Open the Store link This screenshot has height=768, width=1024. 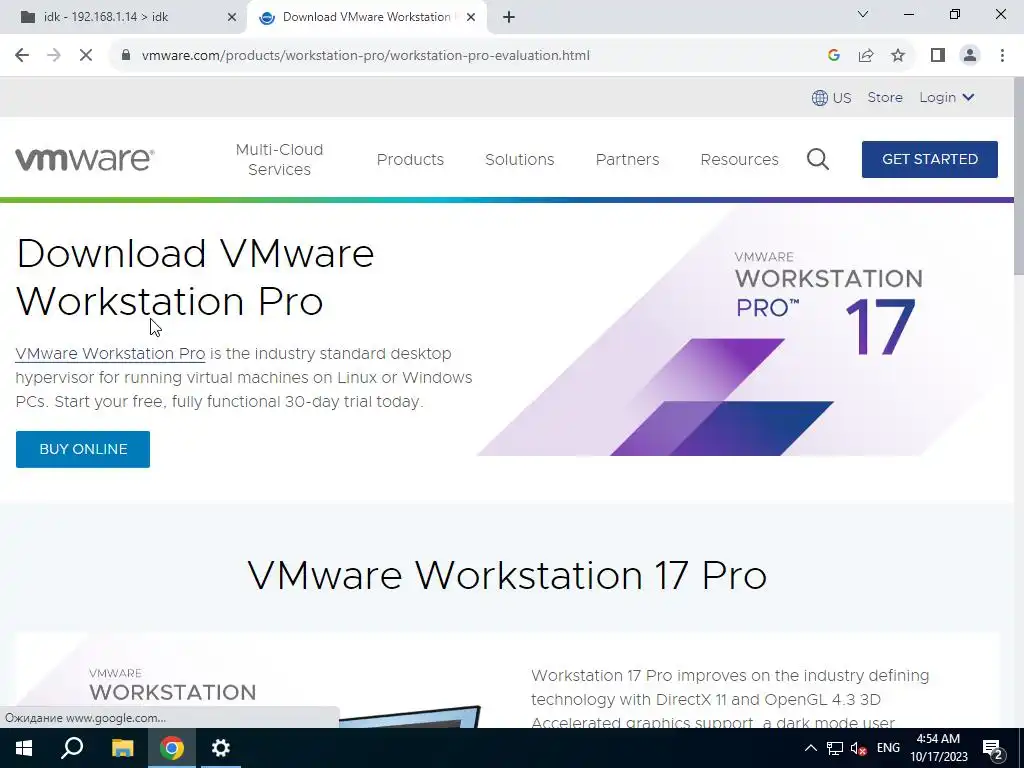pyautogui.click(x=885, y=97)
